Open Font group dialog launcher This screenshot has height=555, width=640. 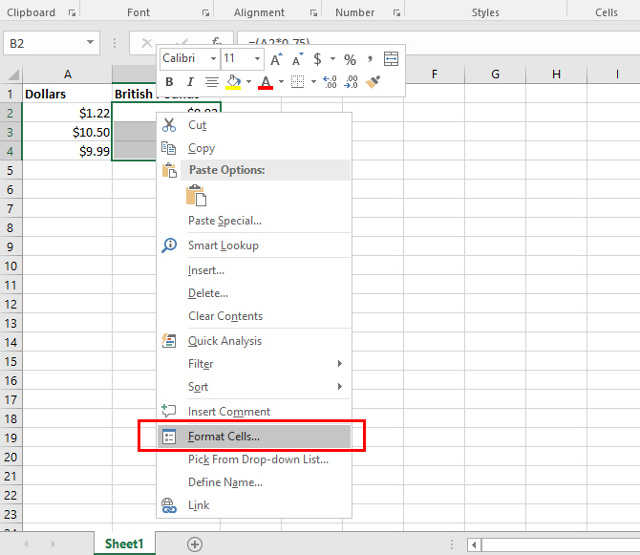tap(206, 13)
